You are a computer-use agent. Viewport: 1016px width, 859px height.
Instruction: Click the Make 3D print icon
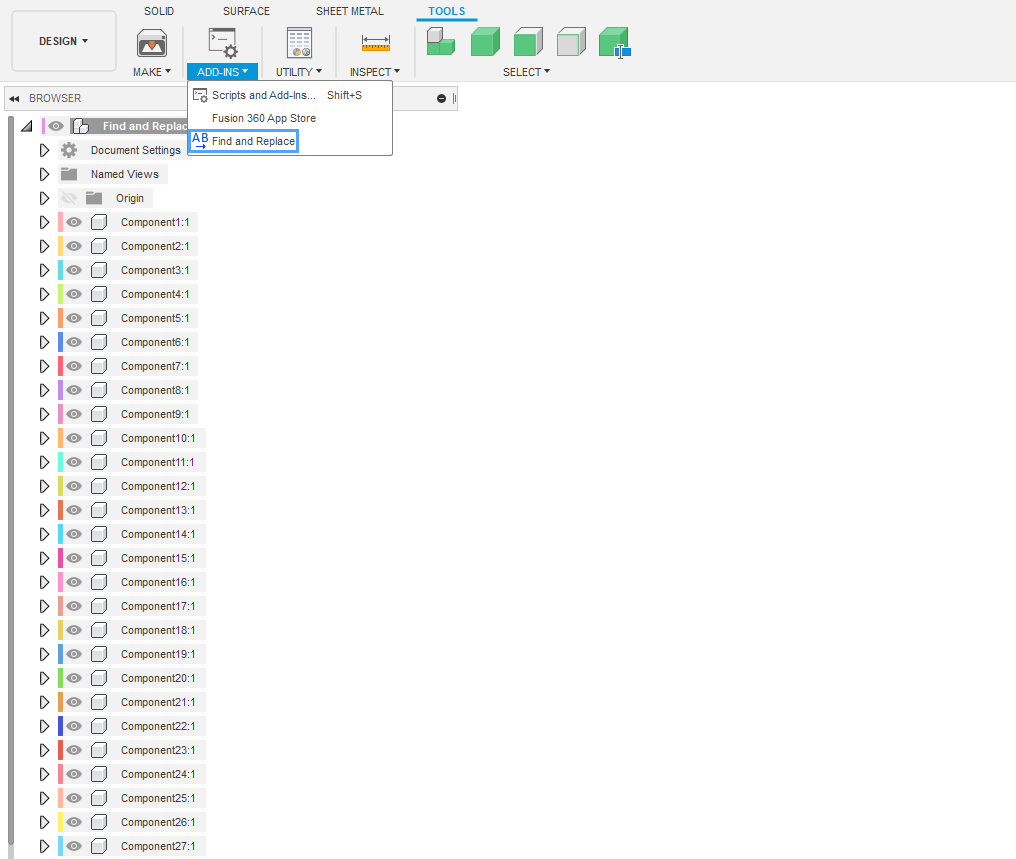pos(152,43)
